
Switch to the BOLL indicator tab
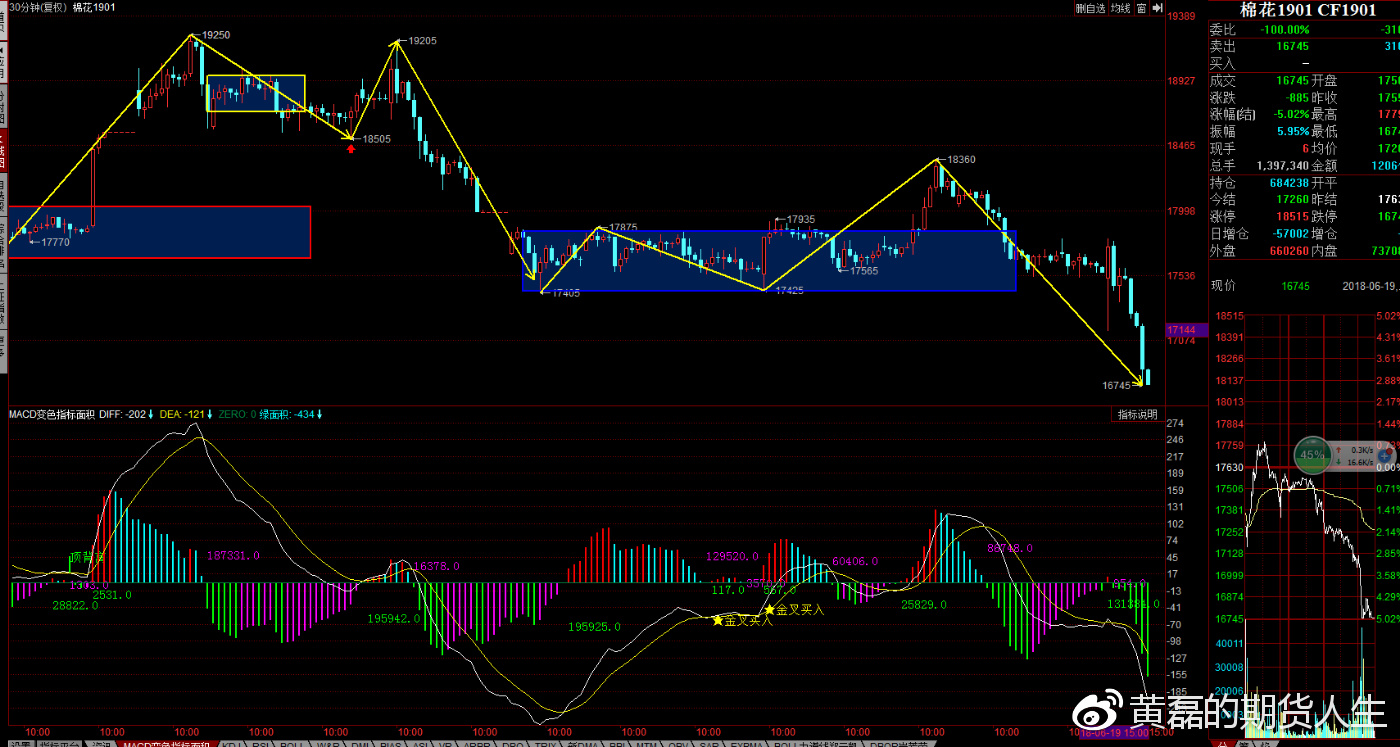[291, 742]
